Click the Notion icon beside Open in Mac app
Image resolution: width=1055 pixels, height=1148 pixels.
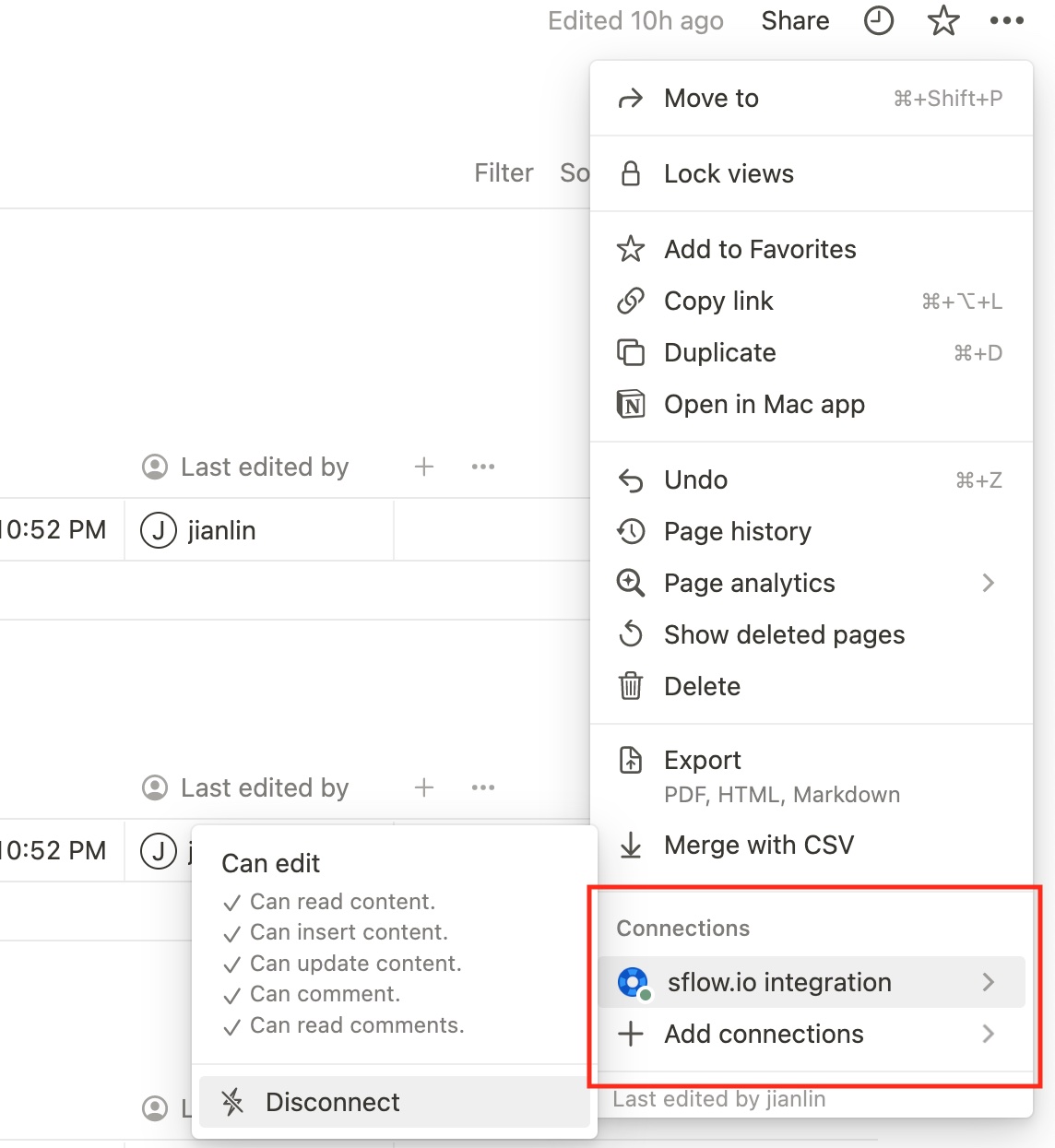[631, 404]
